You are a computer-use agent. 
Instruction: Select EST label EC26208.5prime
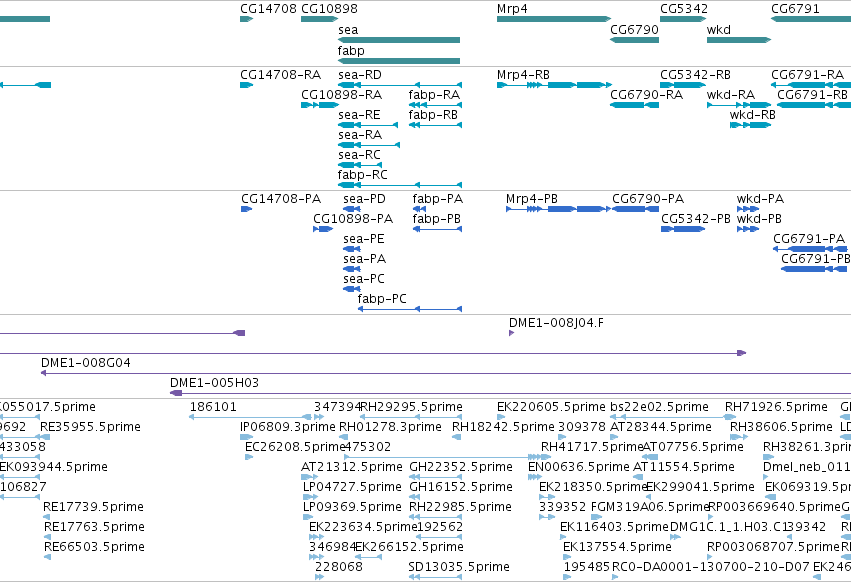tap(295, 447)
